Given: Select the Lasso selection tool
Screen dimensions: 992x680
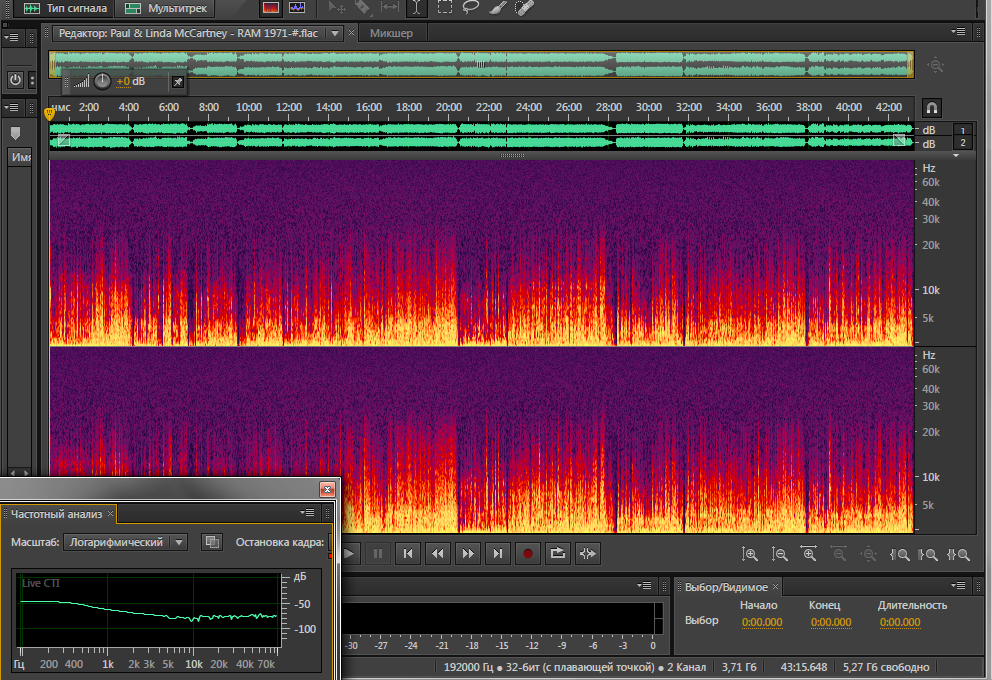Looking at the screenshot, I should [470, 8].
